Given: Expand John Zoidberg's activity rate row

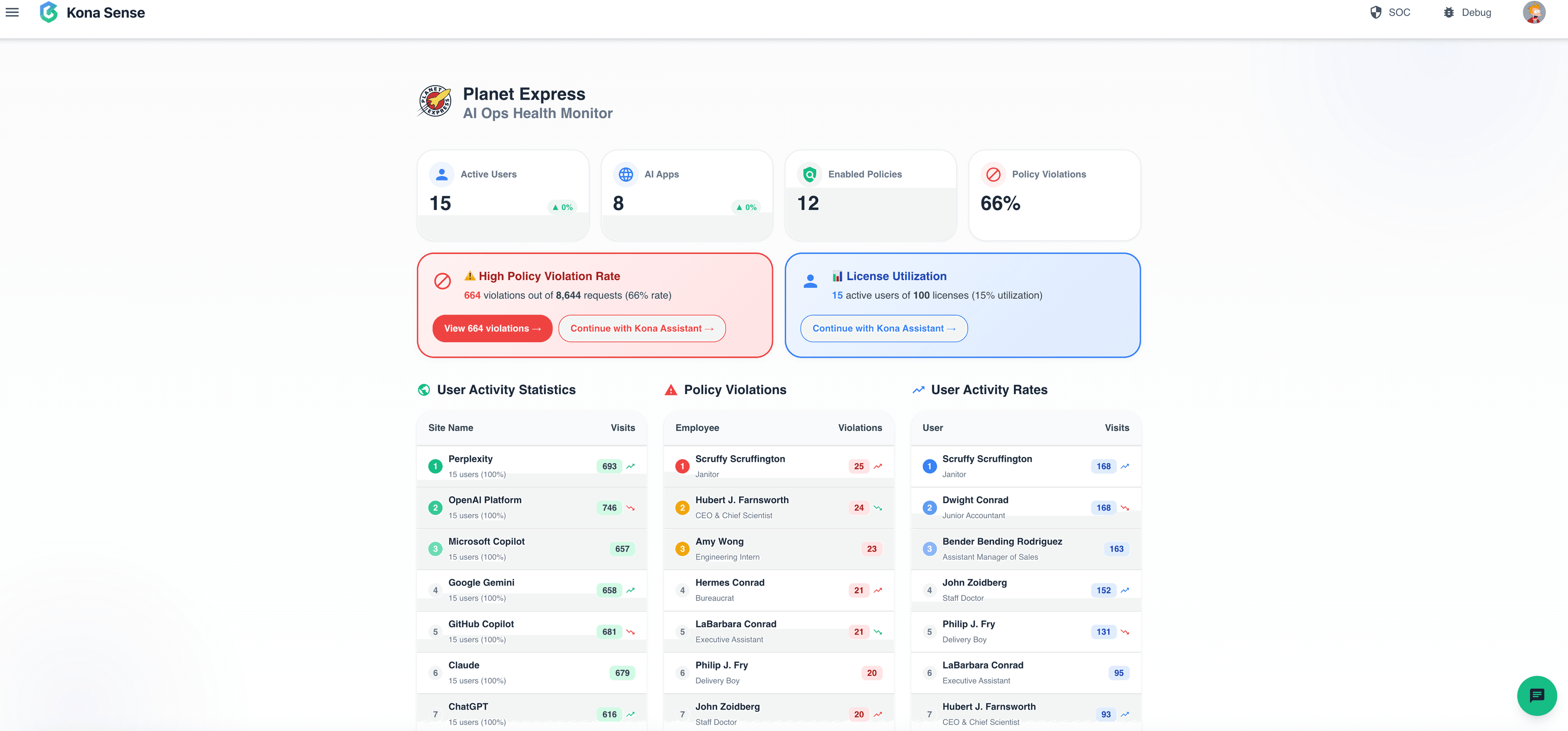Looking at the screenshot, I should tap(1026, 589).
